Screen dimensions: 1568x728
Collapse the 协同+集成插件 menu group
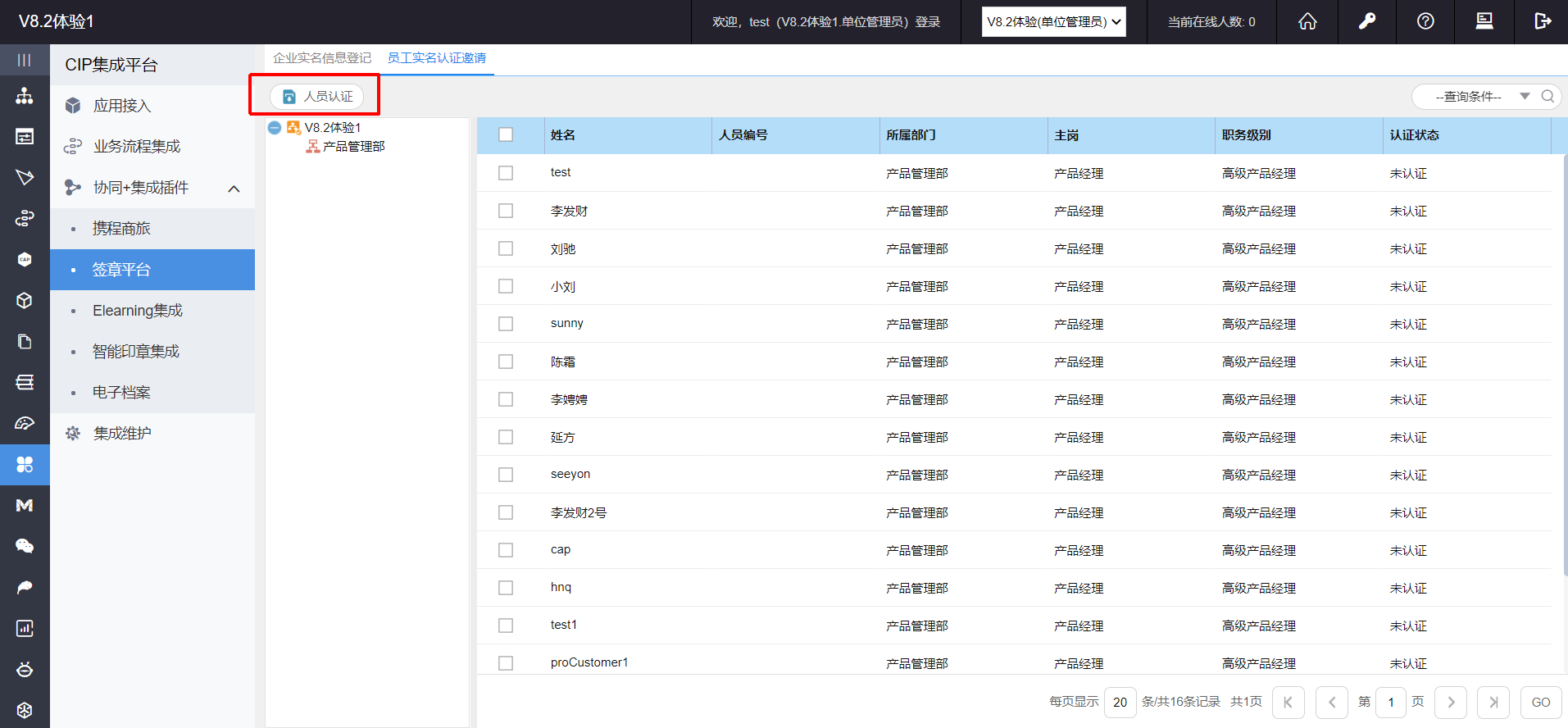(x=234, y=189)
